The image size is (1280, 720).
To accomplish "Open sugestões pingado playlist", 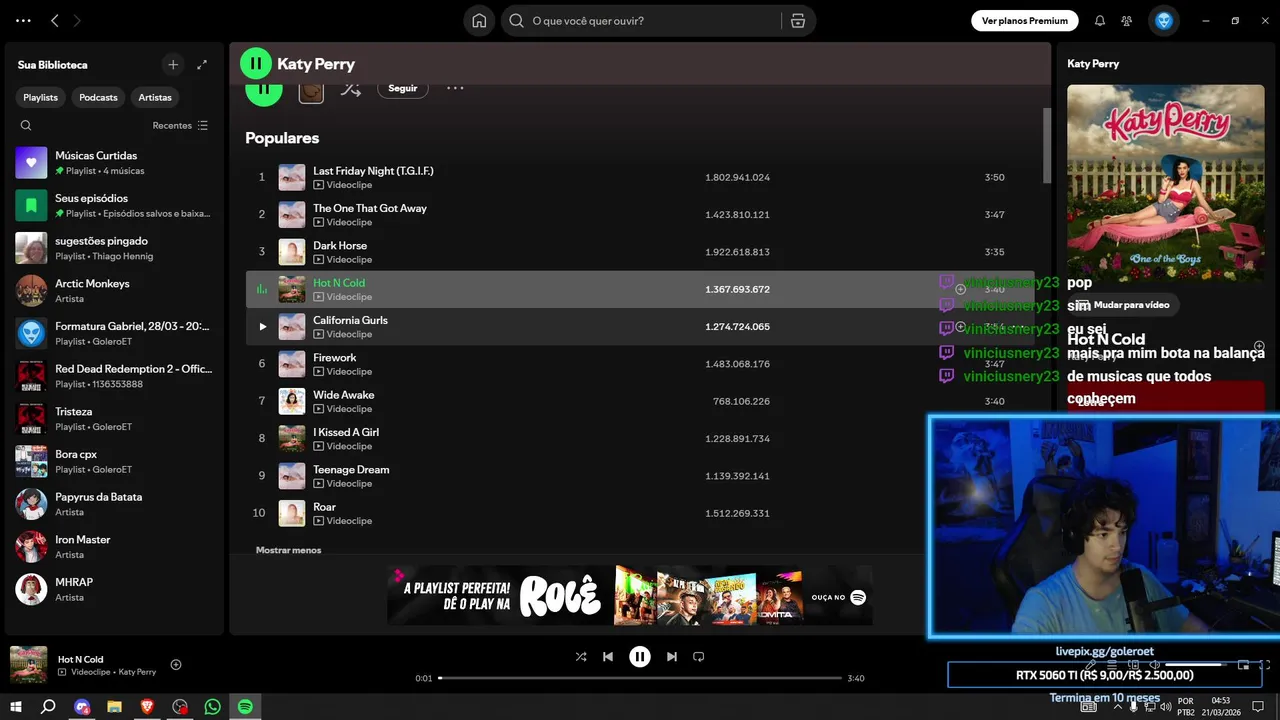I will pyautogui.click(x=114, y=248).
